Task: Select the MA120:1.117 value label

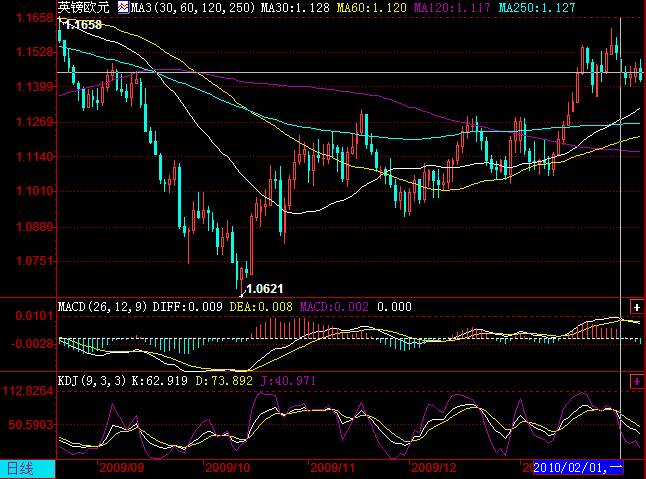Action: tap(452, 7)
